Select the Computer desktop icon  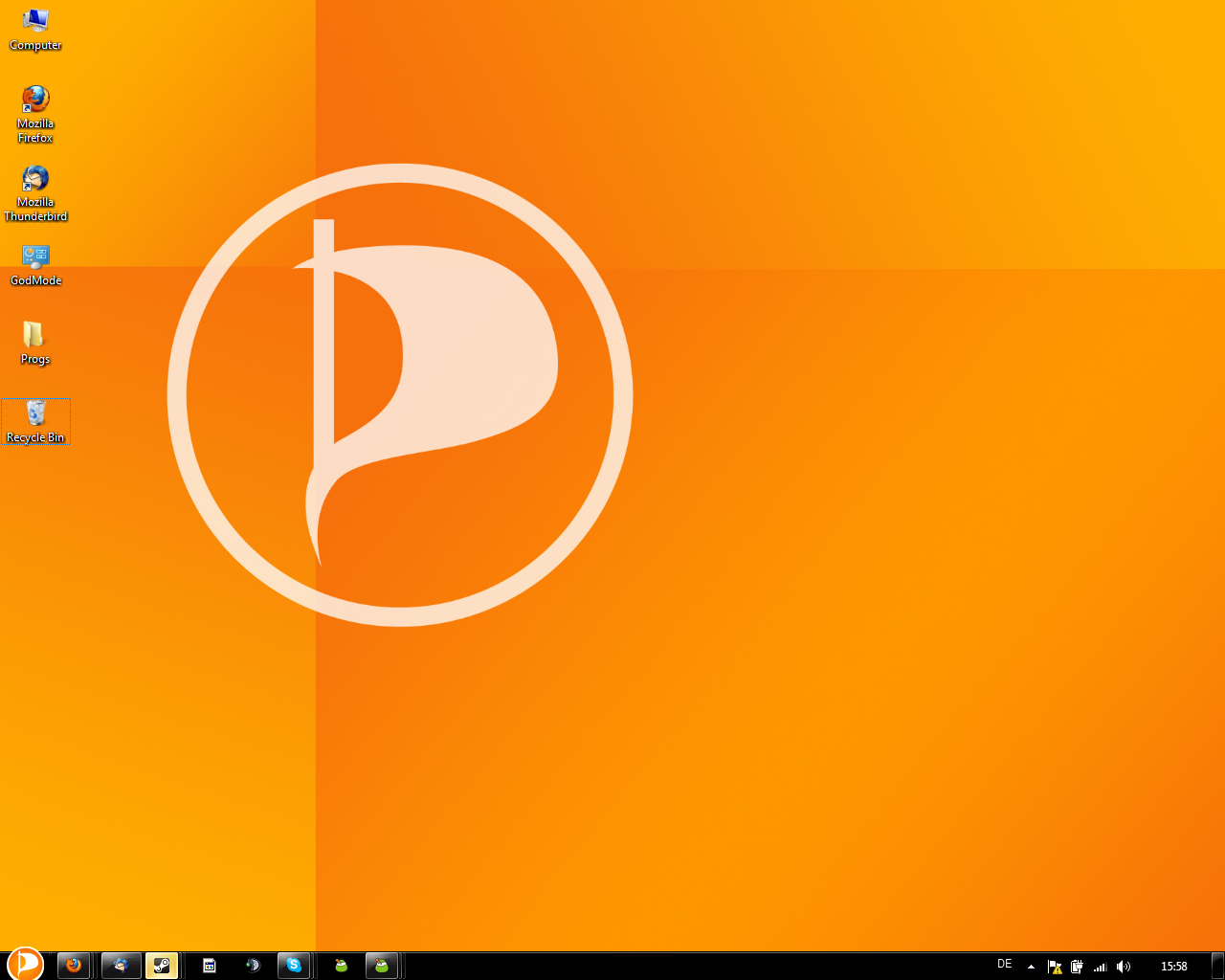35,30
